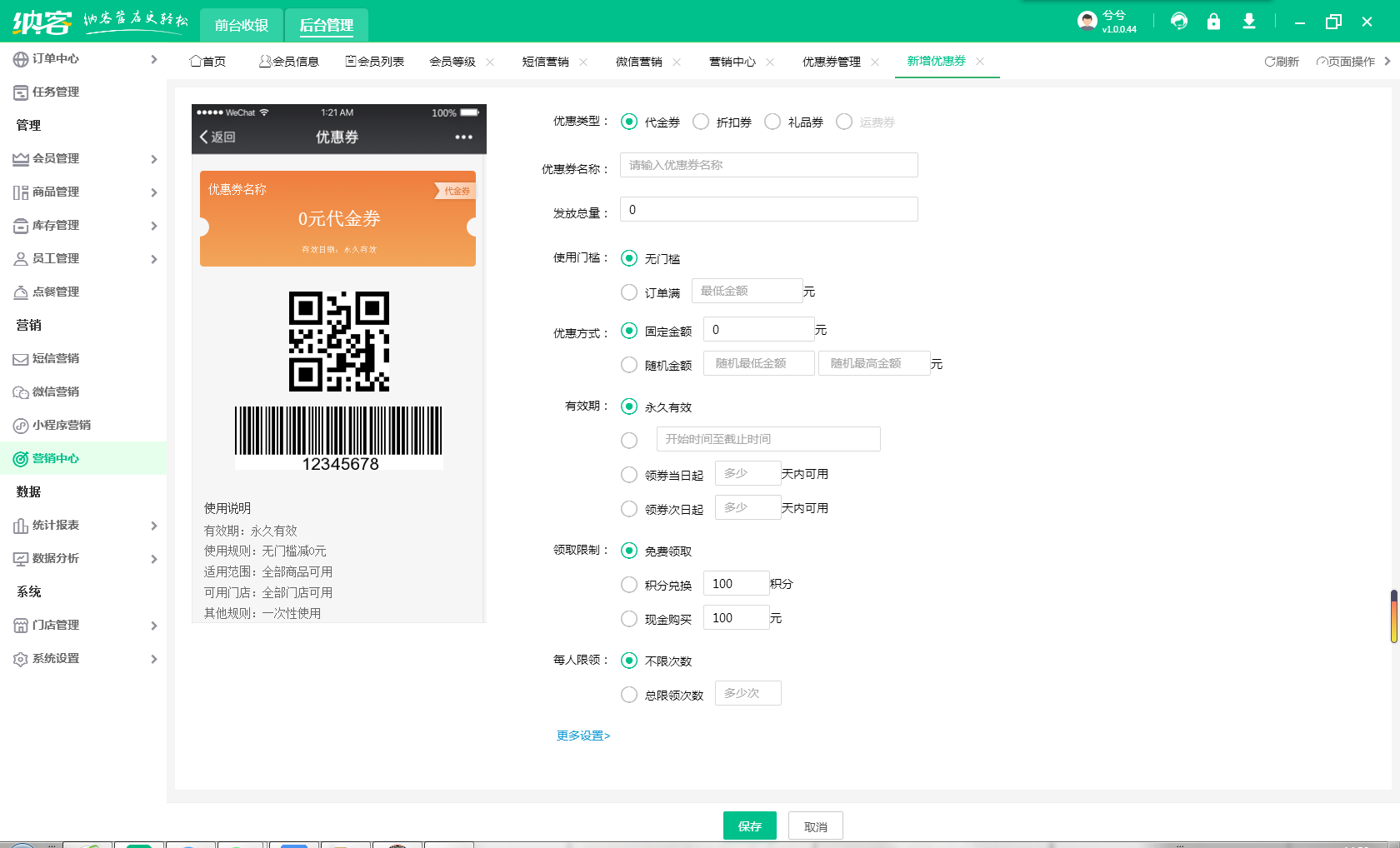Choose 订单满 usage threshold
Viewport: 1400px width, 848px height.
629,292
